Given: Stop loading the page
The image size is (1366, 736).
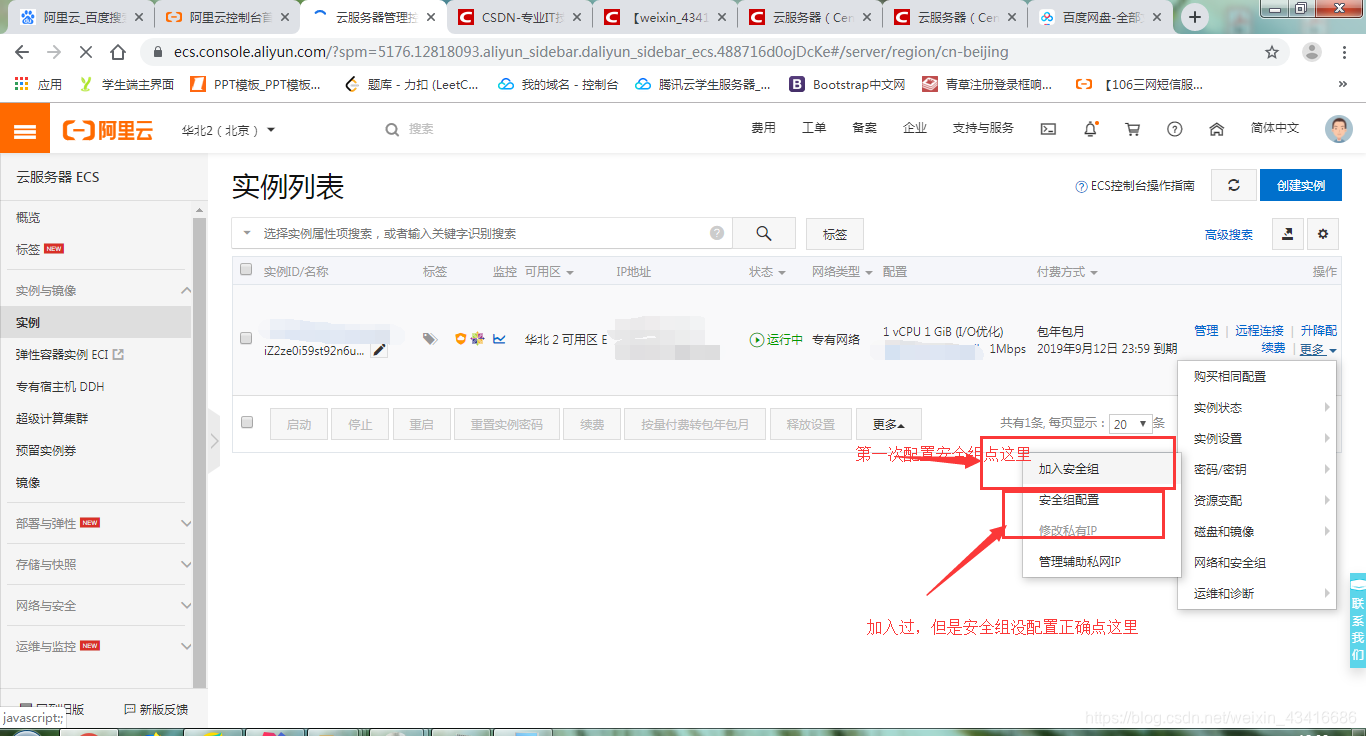Looking at the screenshot, I should pyautogui.click(x=84, y=52).
